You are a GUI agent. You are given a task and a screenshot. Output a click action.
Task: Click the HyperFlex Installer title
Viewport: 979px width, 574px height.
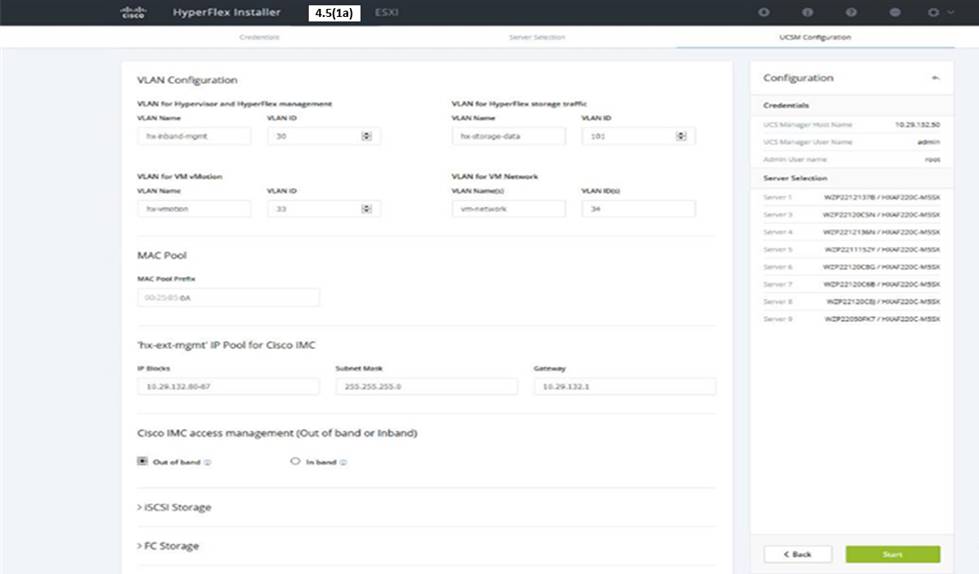[x=227, y=12]
